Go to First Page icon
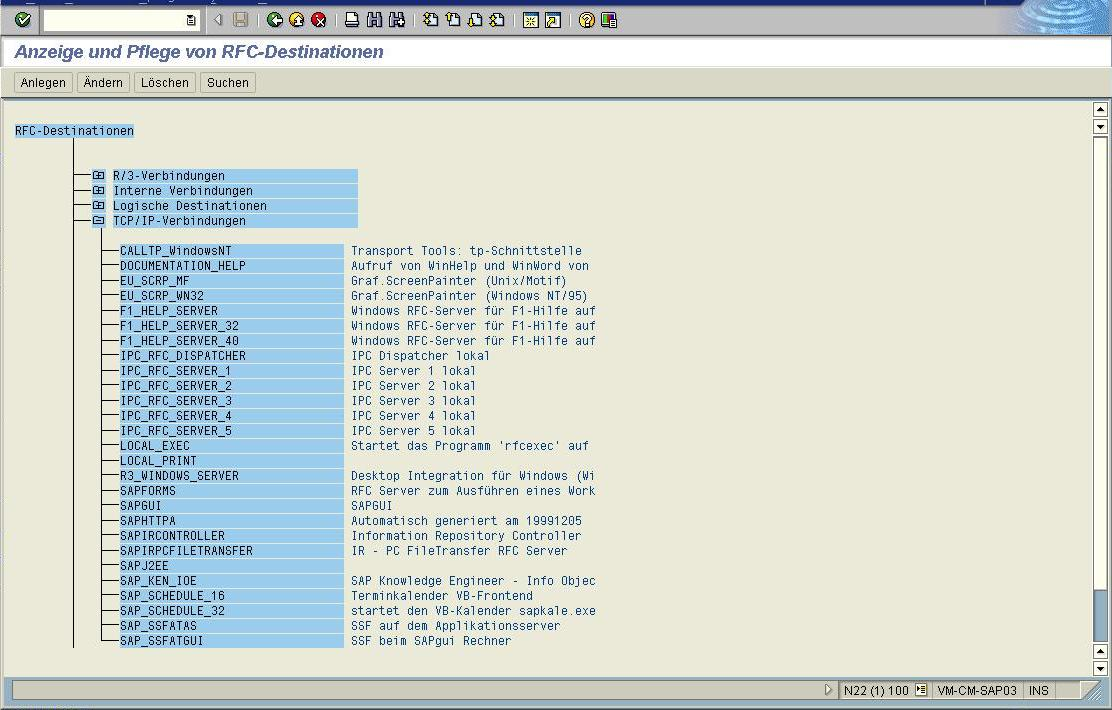1112x710 pixels. tap(430, 20)
